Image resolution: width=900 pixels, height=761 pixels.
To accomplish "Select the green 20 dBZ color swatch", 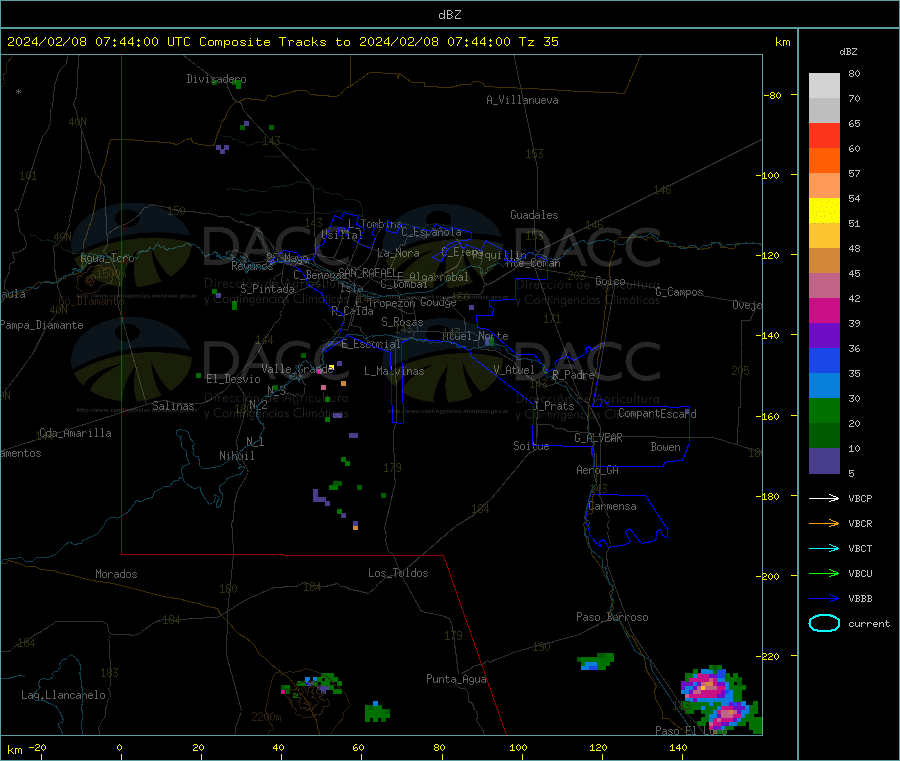I will pyautogui.click(x=824, y=410).
